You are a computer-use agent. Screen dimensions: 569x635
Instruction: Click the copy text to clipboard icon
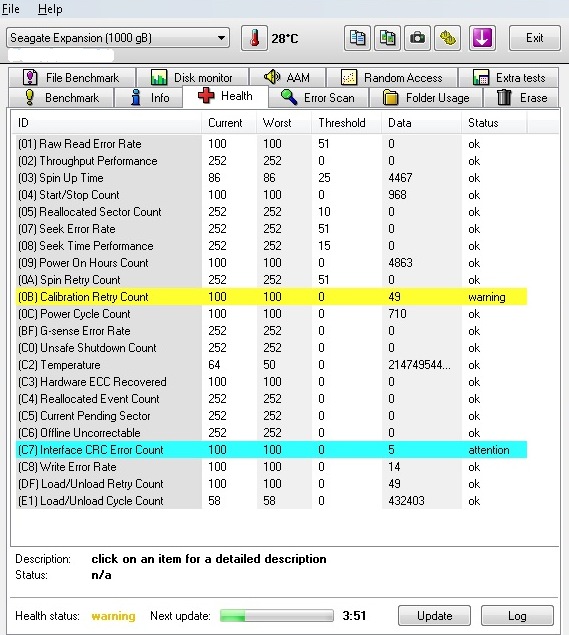(357, 38)
